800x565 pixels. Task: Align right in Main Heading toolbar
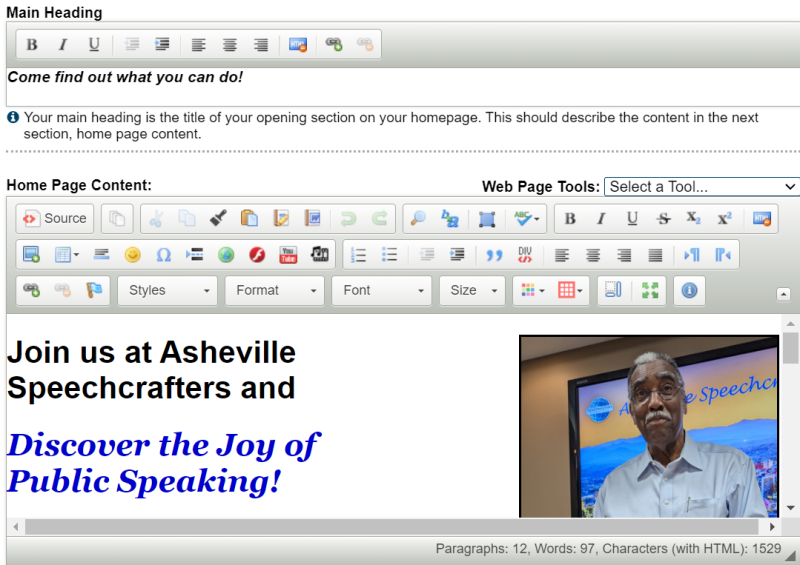(261, 45)
